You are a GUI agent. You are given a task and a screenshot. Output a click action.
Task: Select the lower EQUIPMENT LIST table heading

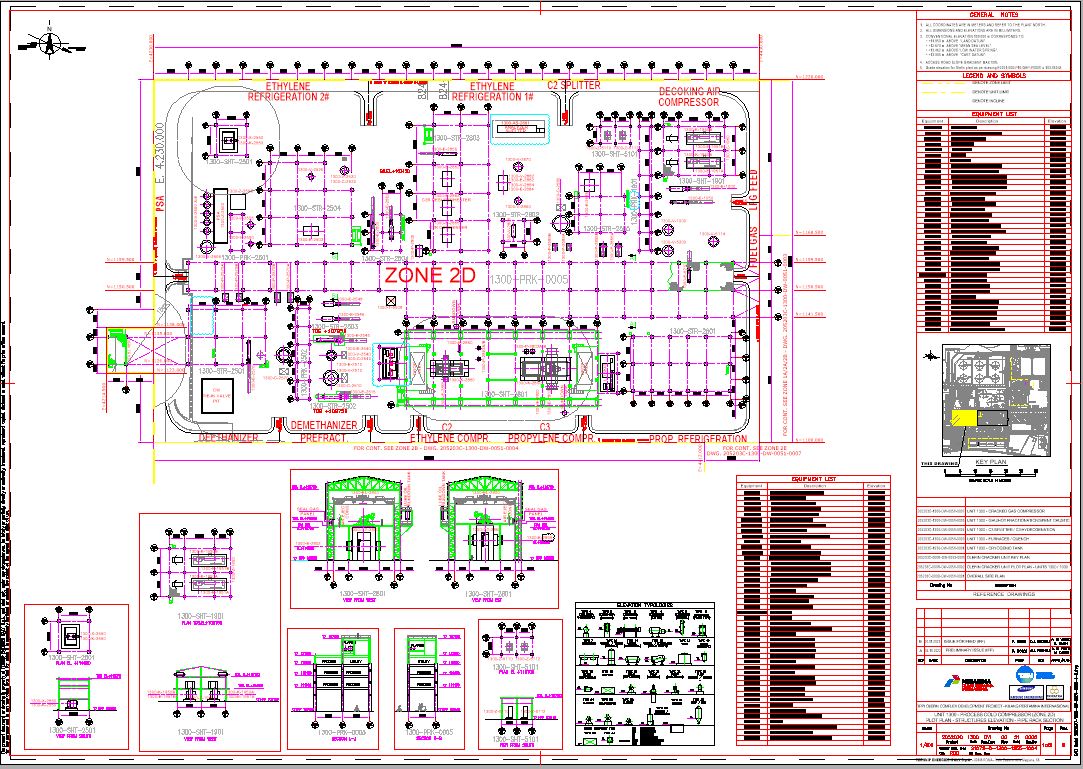click(814, 480)
